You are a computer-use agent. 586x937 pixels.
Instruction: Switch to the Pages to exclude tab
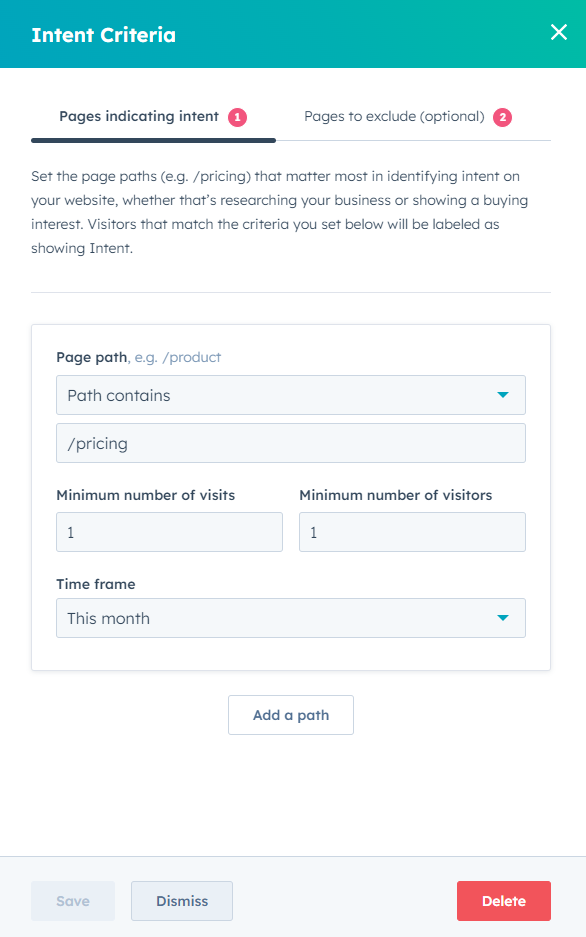395,116
